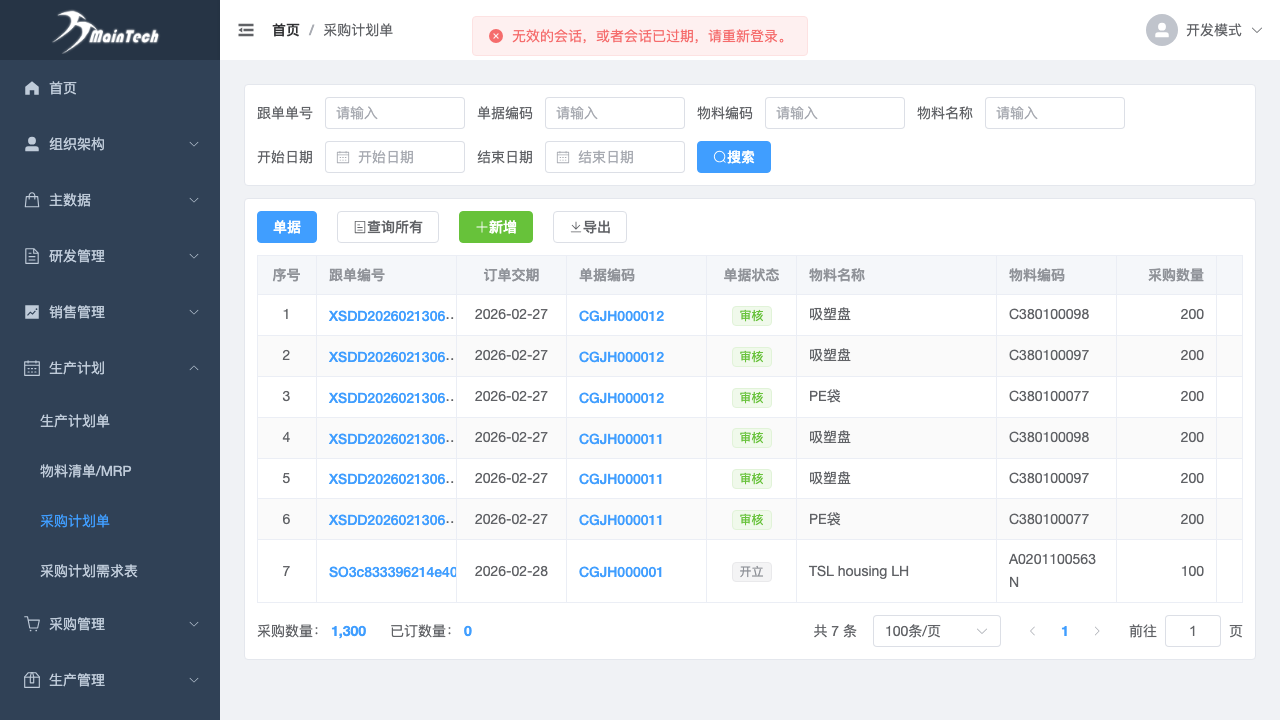Open document link CGJH000001

click(x=621, y=572)
